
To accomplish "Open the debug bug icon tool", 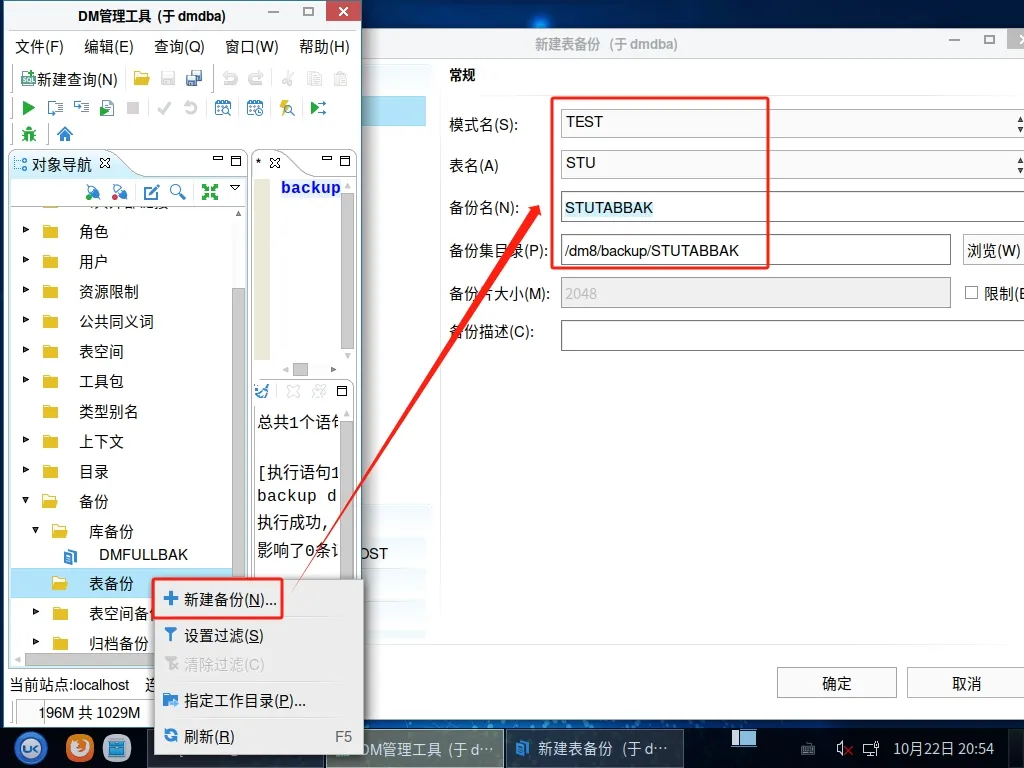I will (28, 134).
